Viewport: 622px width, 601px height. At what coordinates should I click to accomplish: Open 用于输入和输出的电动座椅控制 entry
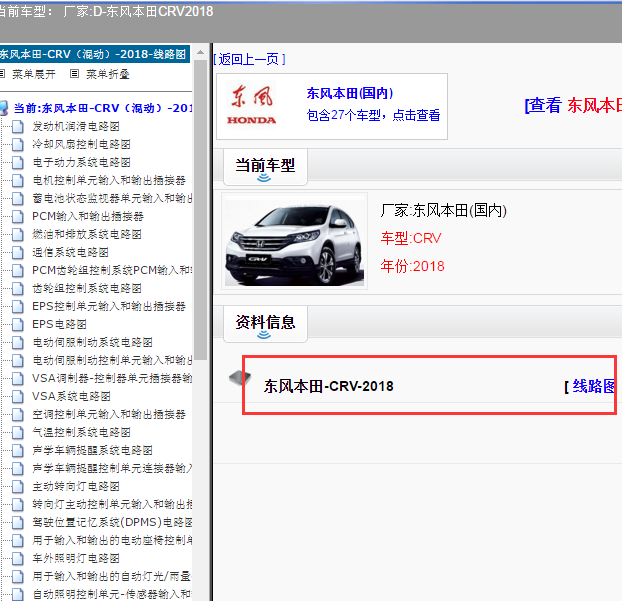(x=112, y=540)
